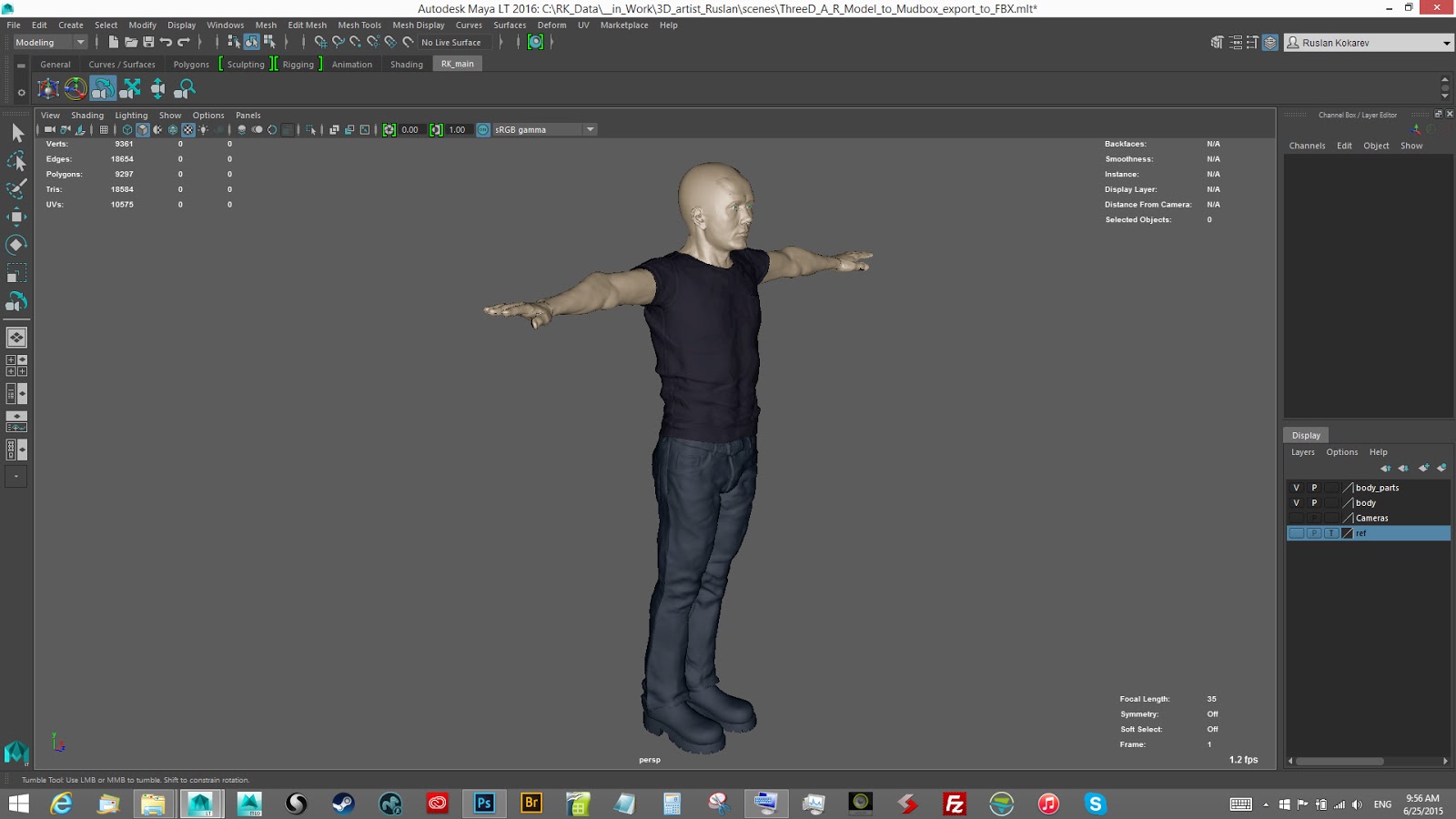This screenshot has width=1456, height=819.
Task: Switch to the four-view panel layout
Action: (x=16, y=365)
